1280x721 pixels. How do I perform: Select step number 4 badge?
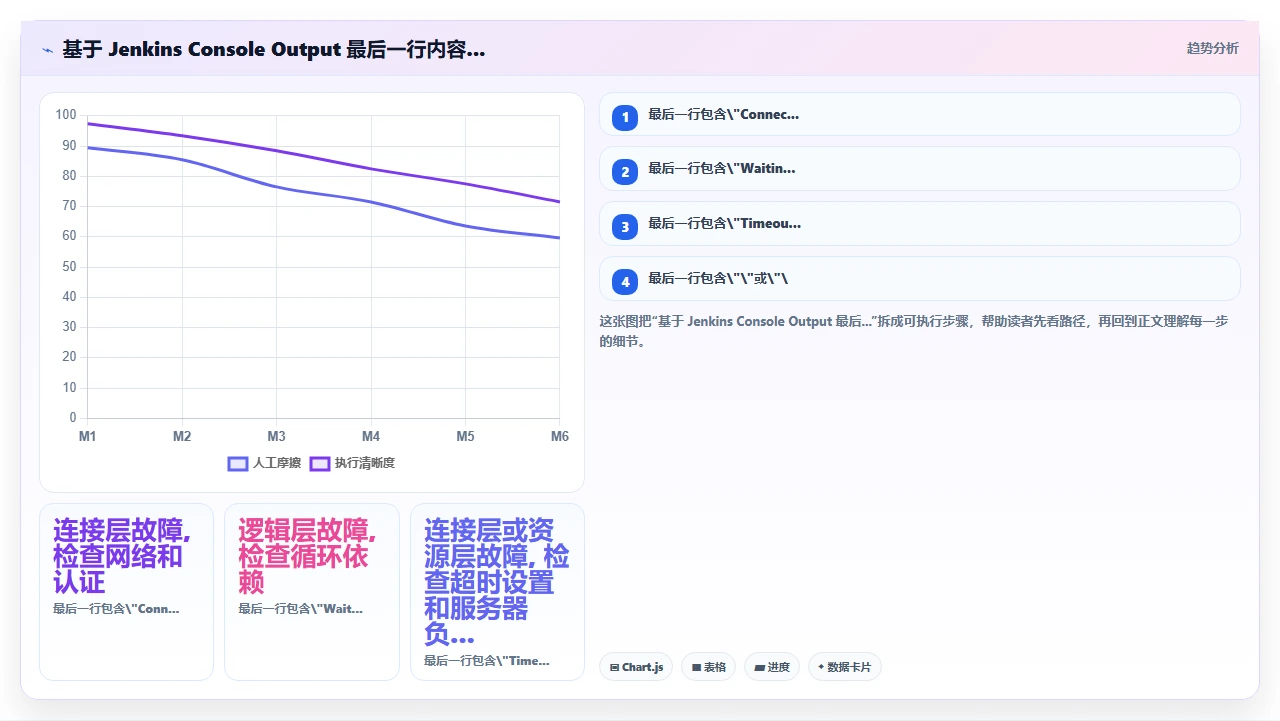tap(625, 282)
